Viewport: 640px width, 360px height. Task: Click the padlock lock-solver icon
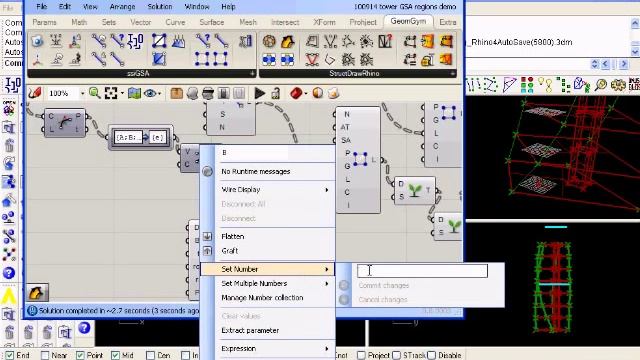point(276,93)
